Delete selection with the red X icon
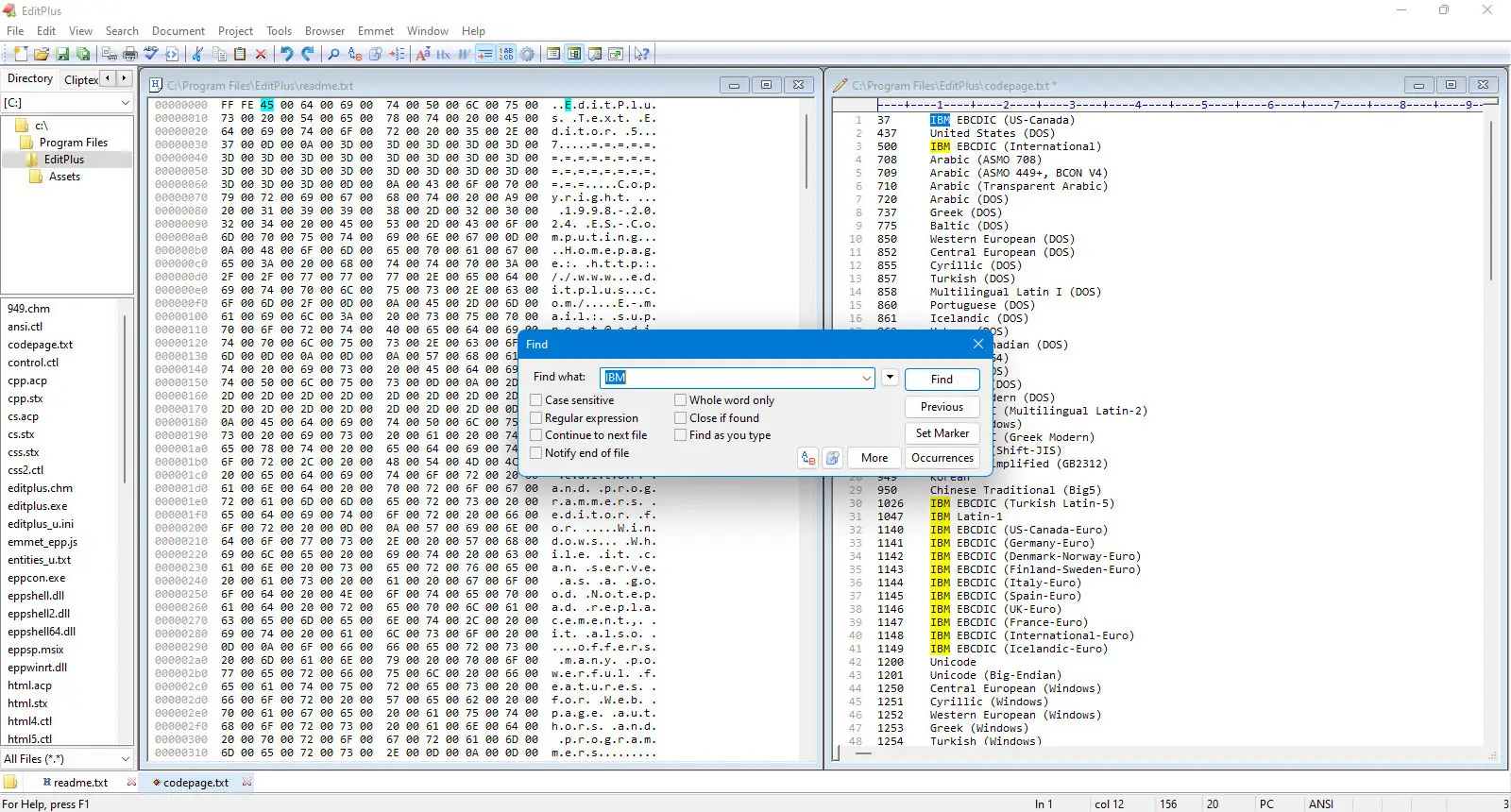 click(261, 54)
